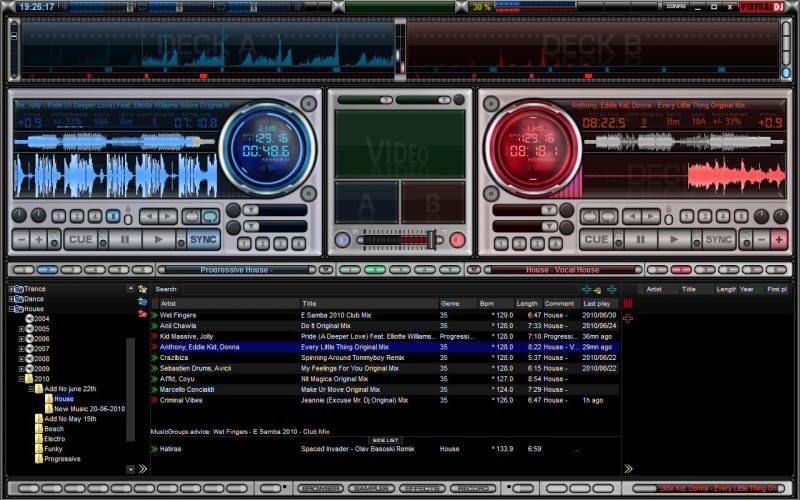Image resolution: width=800 pixels, height=500 pixels.
Task: Select the New Music 20-06-2010 folder
Action: click(89, 409)
